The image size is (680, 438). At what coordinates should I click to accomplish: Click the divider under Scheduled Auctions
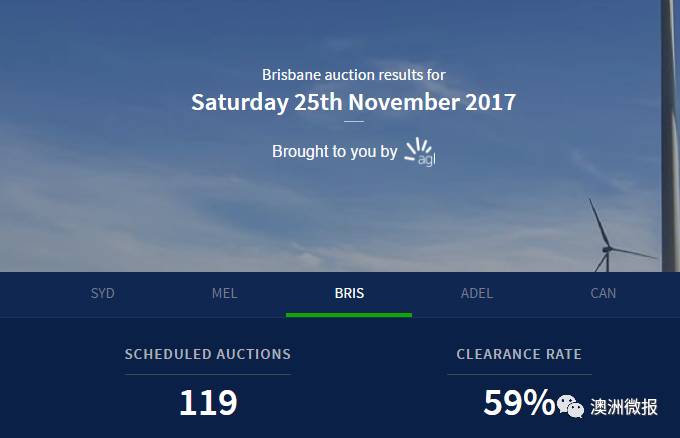tap(208, 374)
